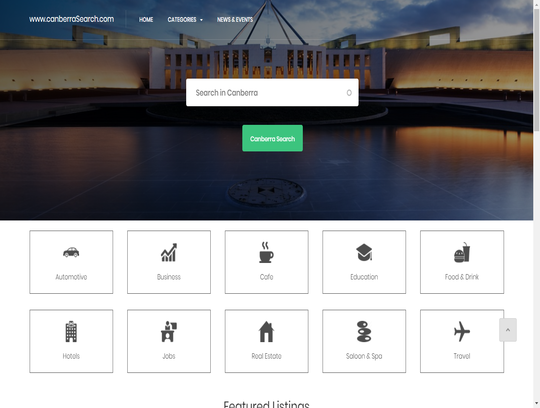Open the News & Events menu item
The width and height of the screenshot is (540, 408).
point(235,20)
